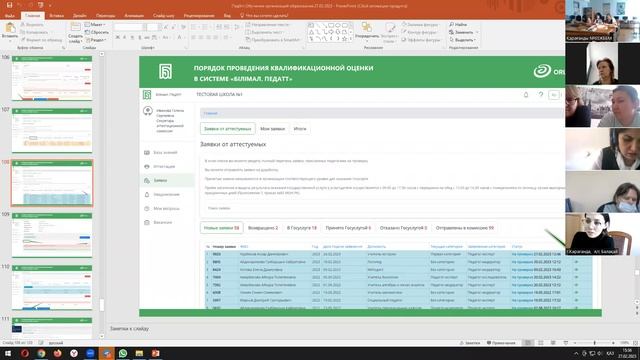The image size is (640, 360).
Task: Open the Express styles gallery
Action: (x=389, y=33)
